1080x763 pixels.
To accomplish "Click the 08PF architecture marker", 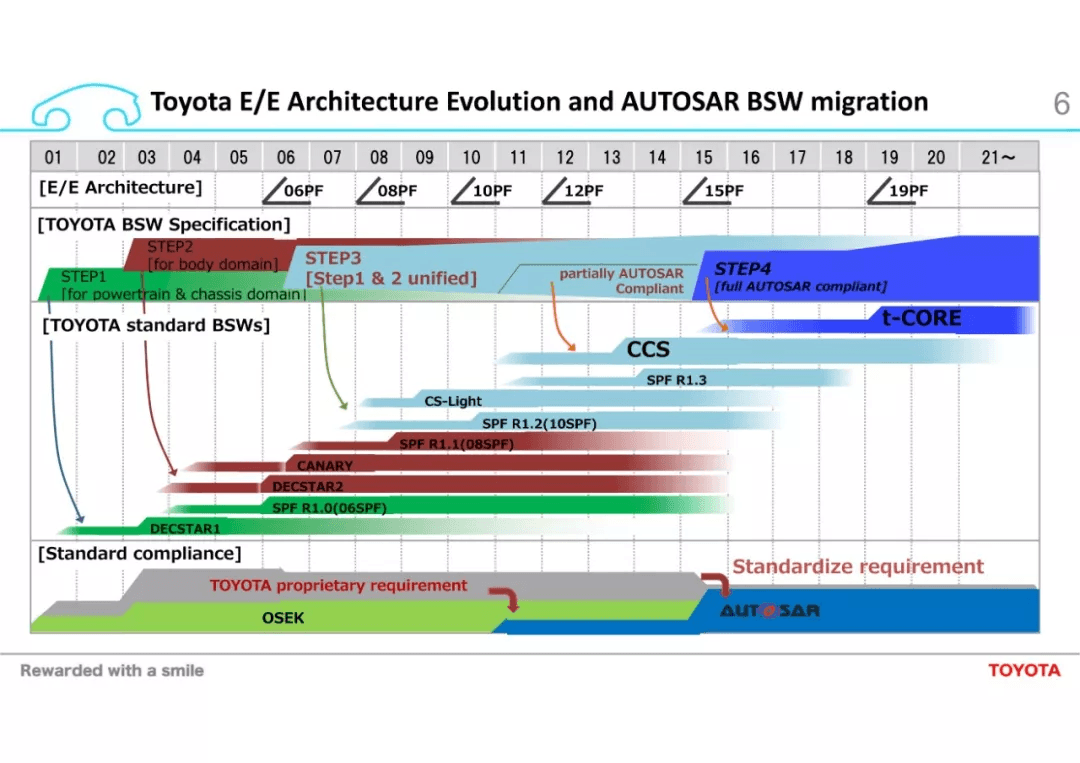I will click(387, 190).
